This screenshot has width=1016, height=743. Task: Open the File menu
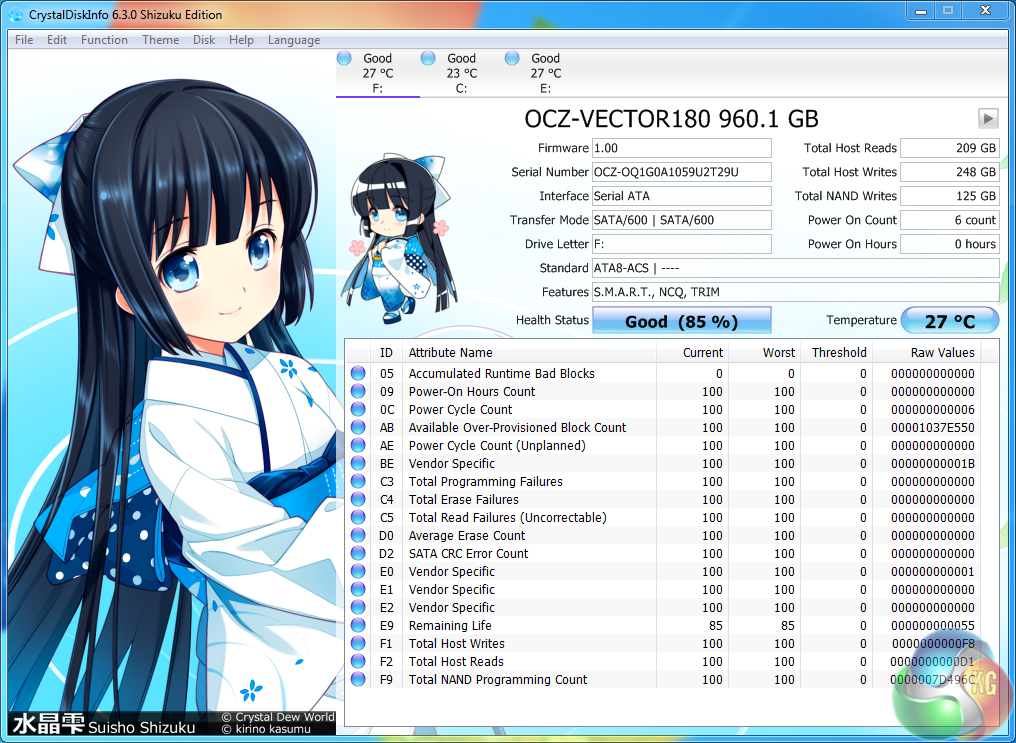point(24,40)
